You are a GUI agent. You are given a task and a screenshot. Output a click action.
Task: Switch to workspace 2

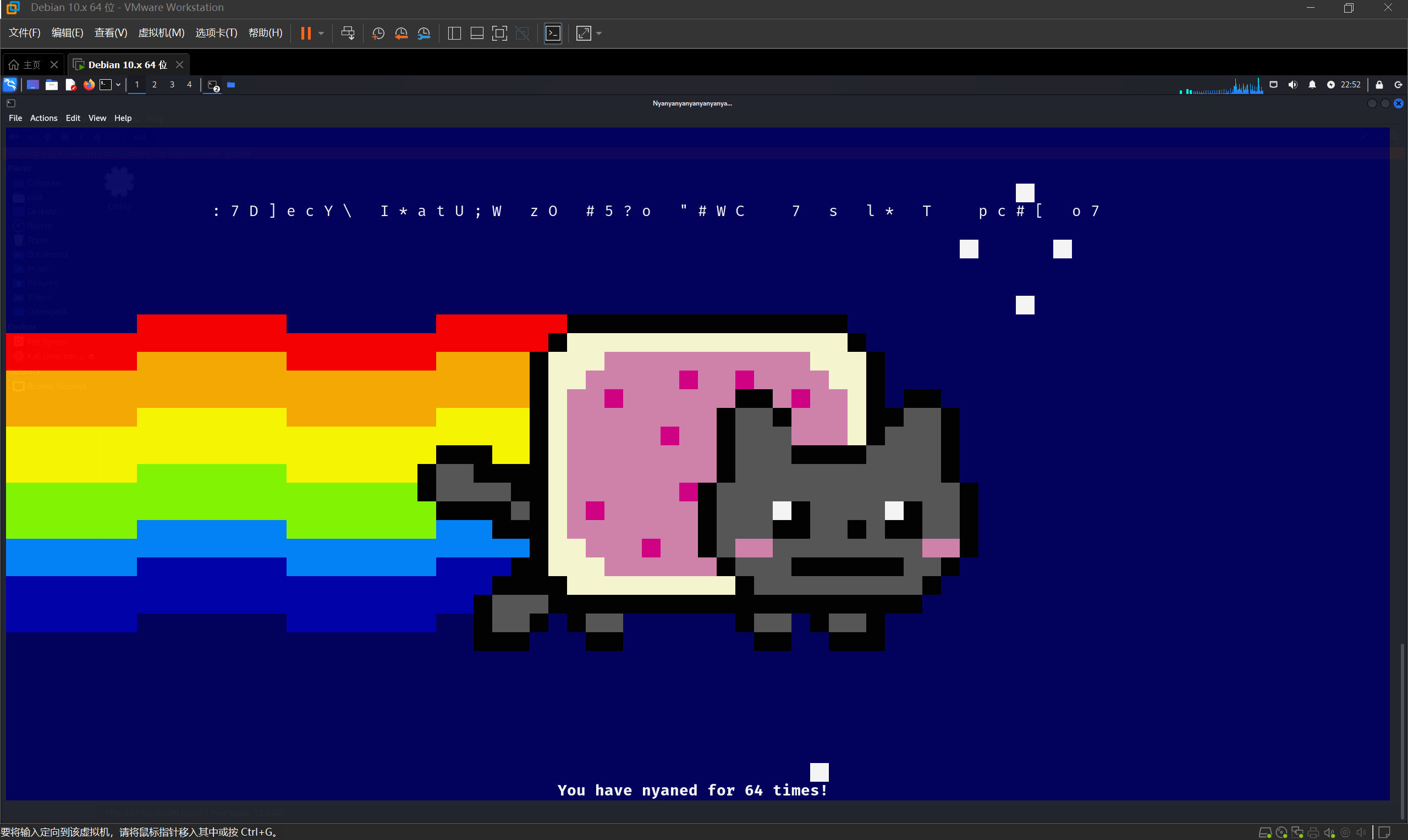pos(154,85)
